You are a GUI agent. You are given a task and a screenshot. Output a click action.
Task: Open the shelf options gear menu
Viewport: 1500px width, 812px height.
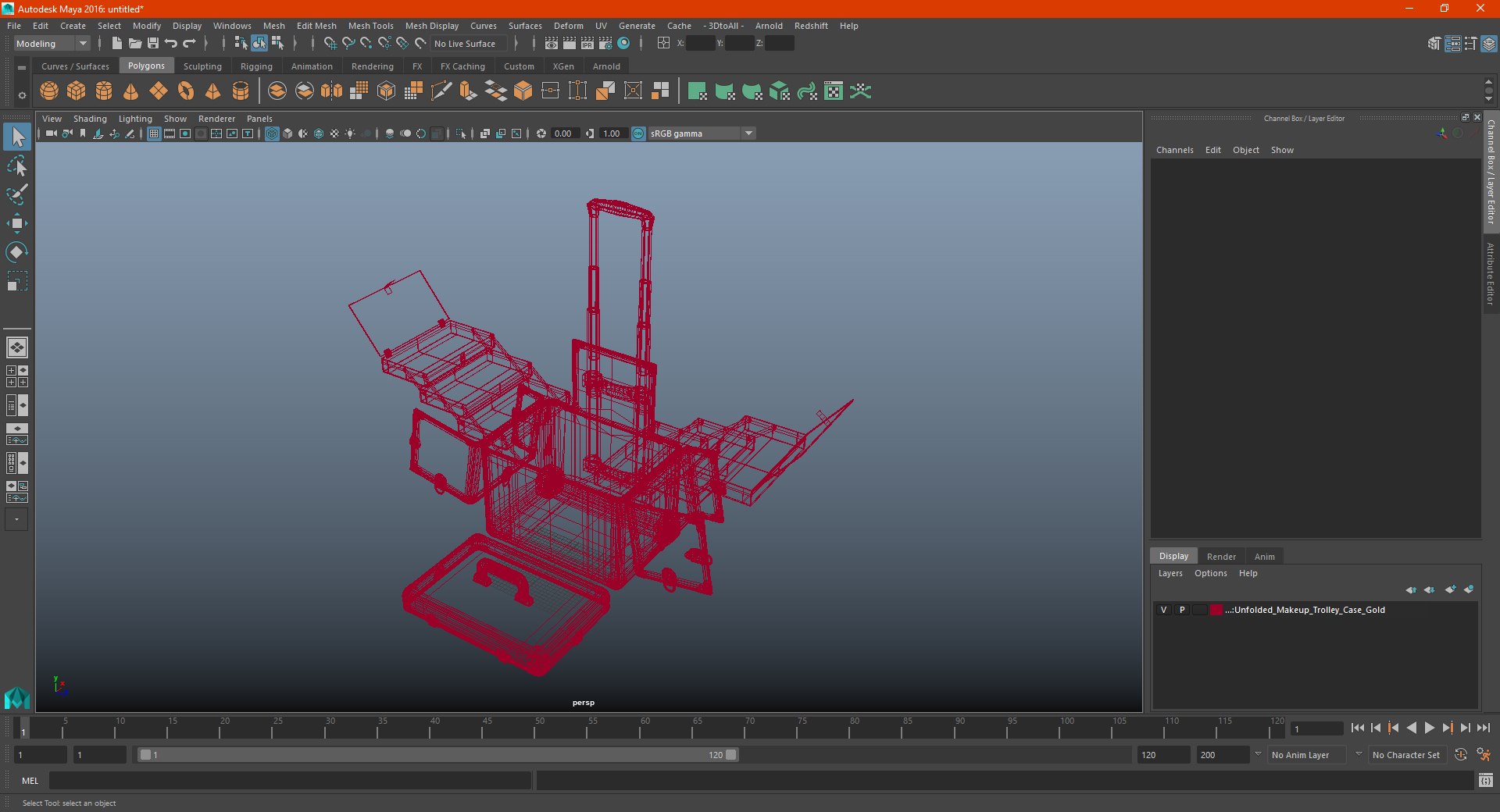[22, 96]
